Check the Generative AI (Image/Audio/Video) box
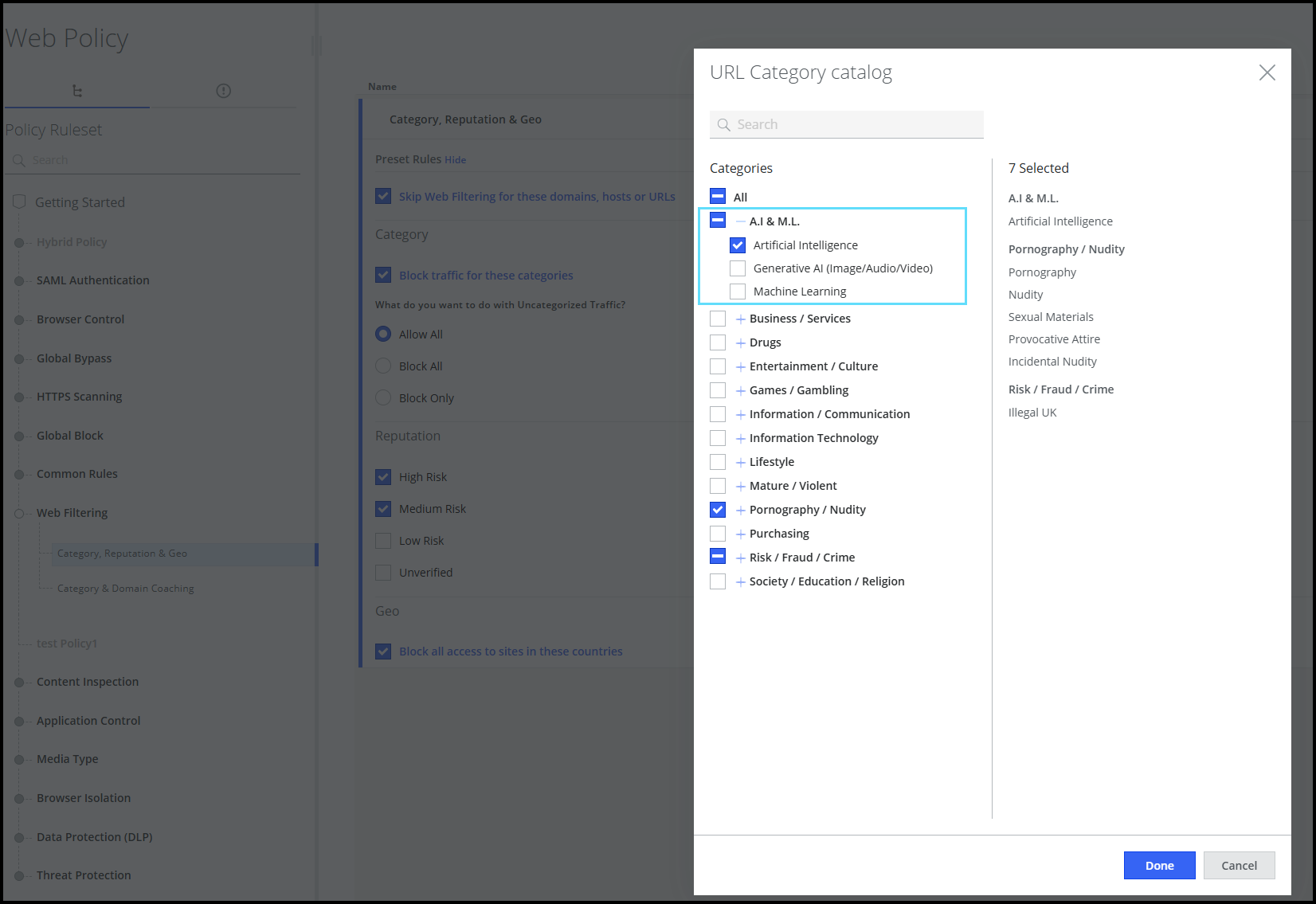Viewport: 1316px width, 904px height. click(x=738, y=268)
